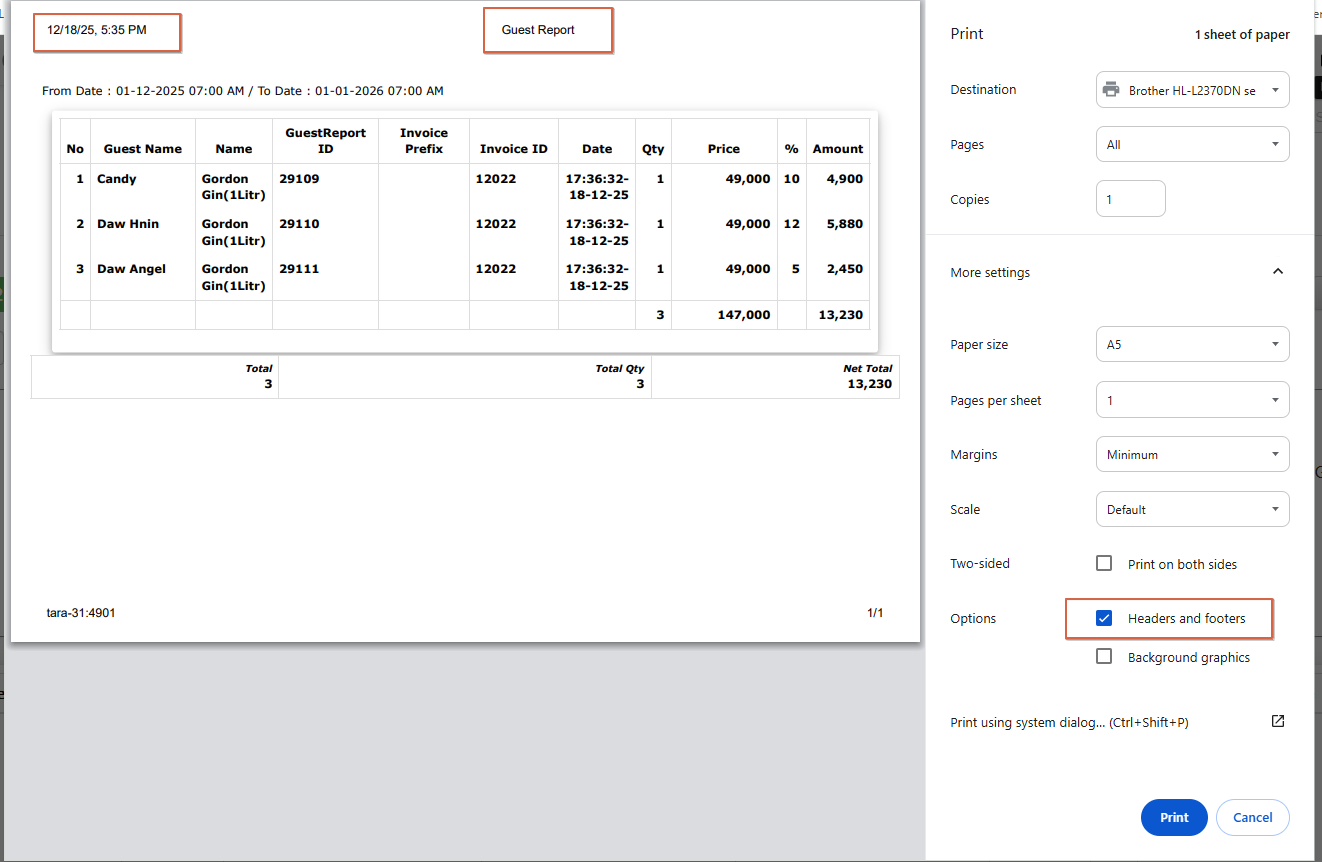
Task: Click GuestReport ID 29110
Action: (x=299, y=224)
